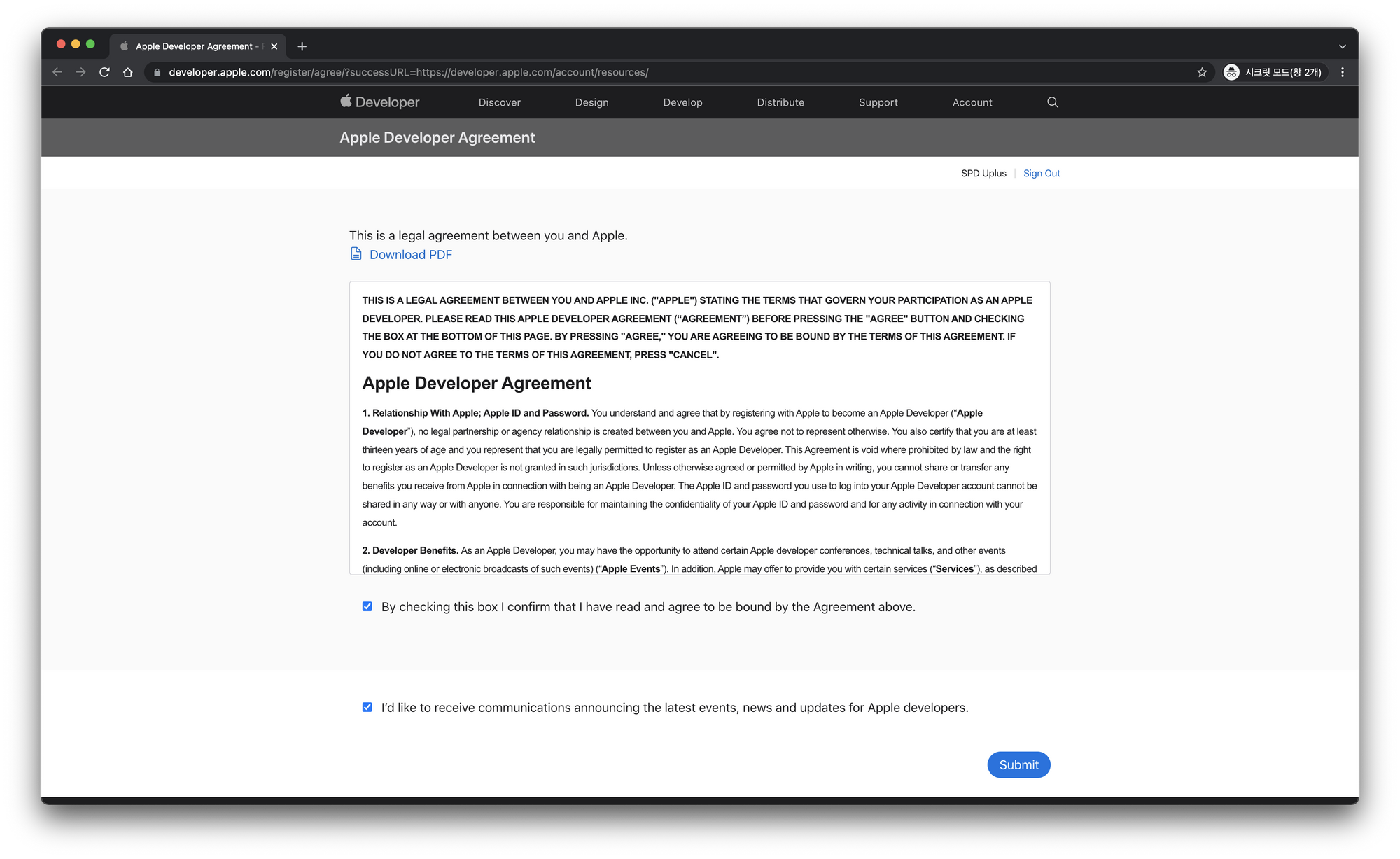
Task: Click the back arrow in browser
Action: pyautogui.click(x=57, y=72)
